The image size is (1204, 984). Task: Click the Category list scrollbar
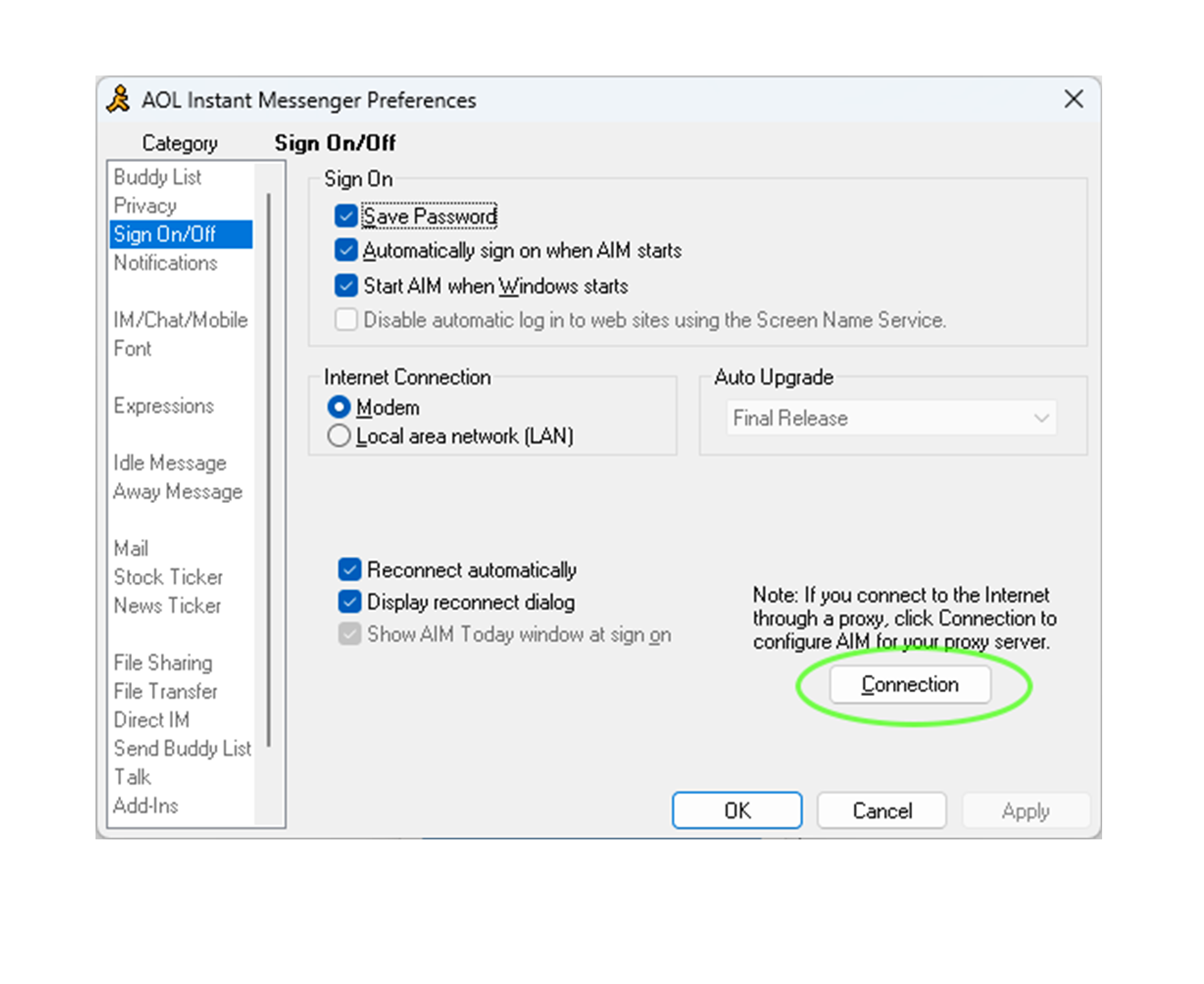(269, 469)
